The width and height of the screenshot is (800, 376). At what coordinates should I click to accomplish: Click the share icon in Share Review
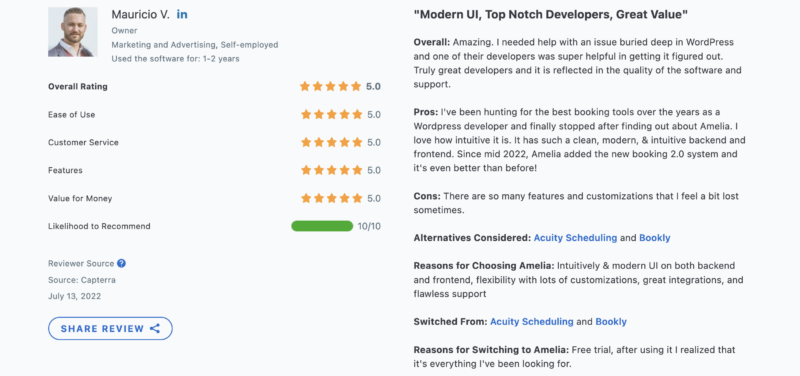tap(155, 329)
